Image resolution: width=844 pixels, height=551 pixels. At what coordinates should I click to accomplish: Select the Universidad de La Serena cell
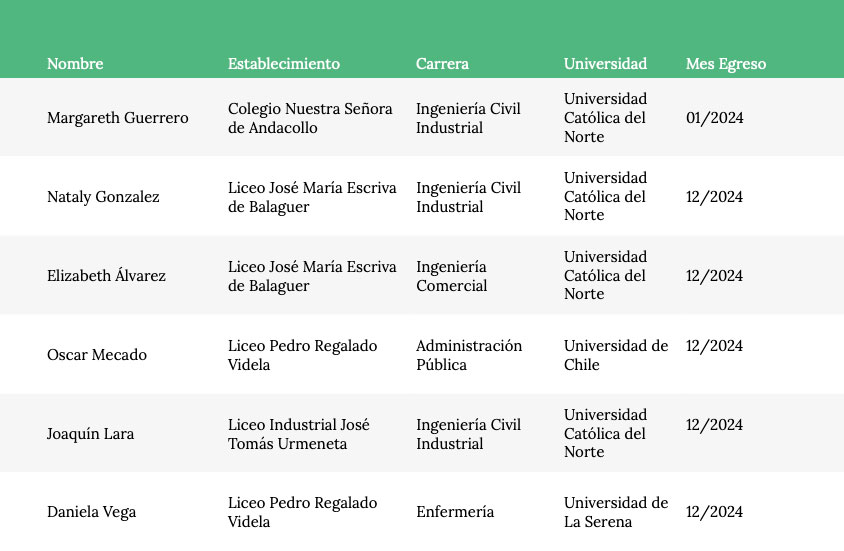(616, 512)
